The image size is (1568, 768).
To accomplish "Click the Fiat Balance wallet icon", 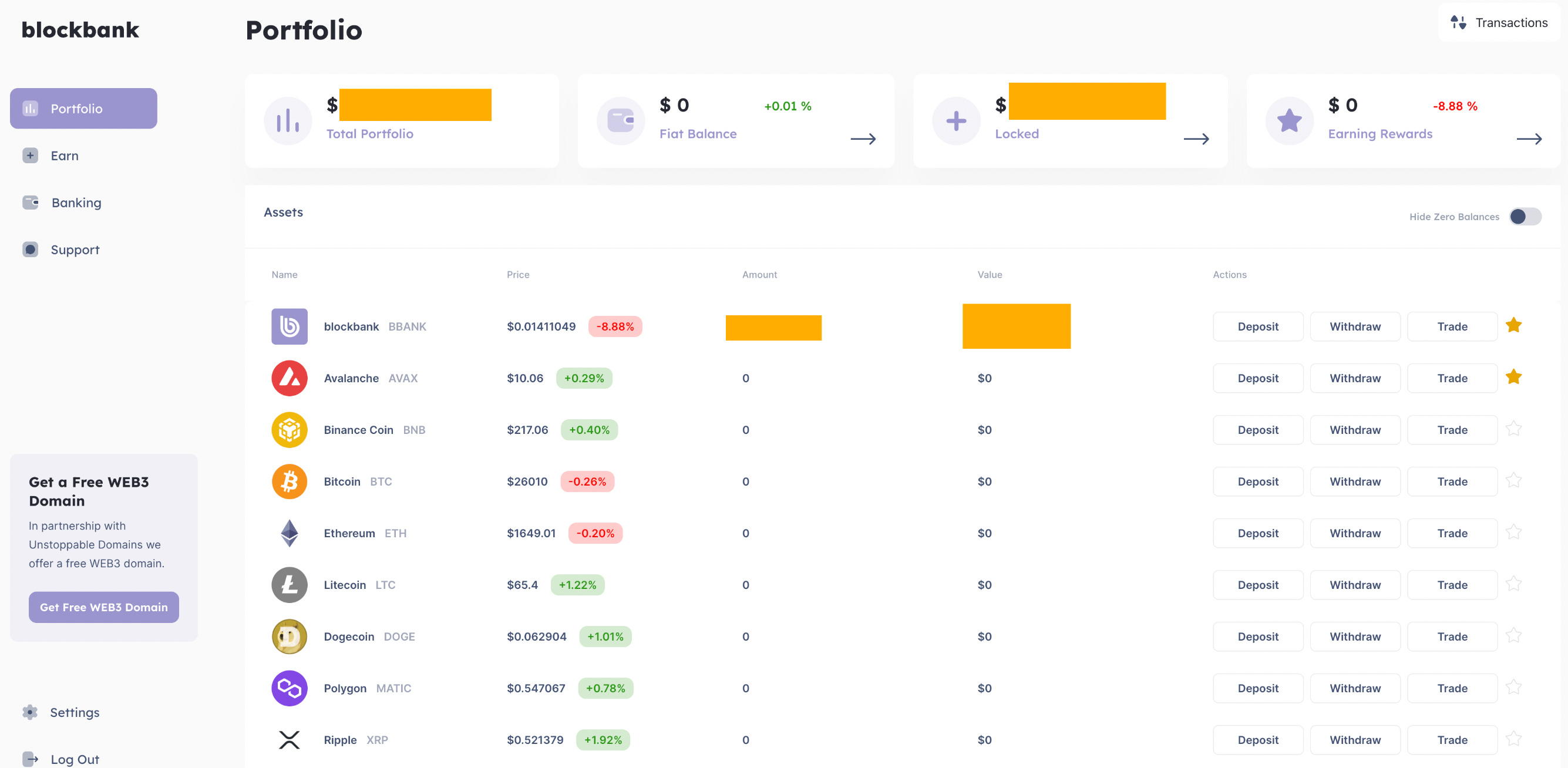I will tap(620, 120).
